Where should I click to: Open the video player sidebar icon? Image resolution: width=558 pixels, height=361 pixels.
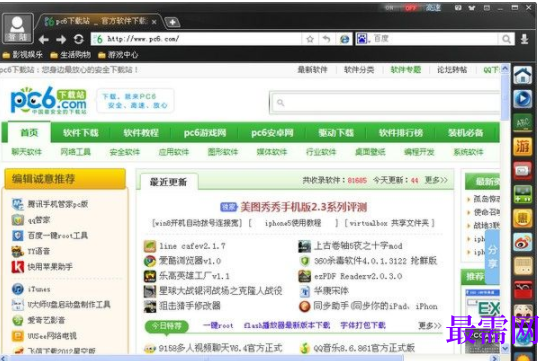(x=522, y=99)
